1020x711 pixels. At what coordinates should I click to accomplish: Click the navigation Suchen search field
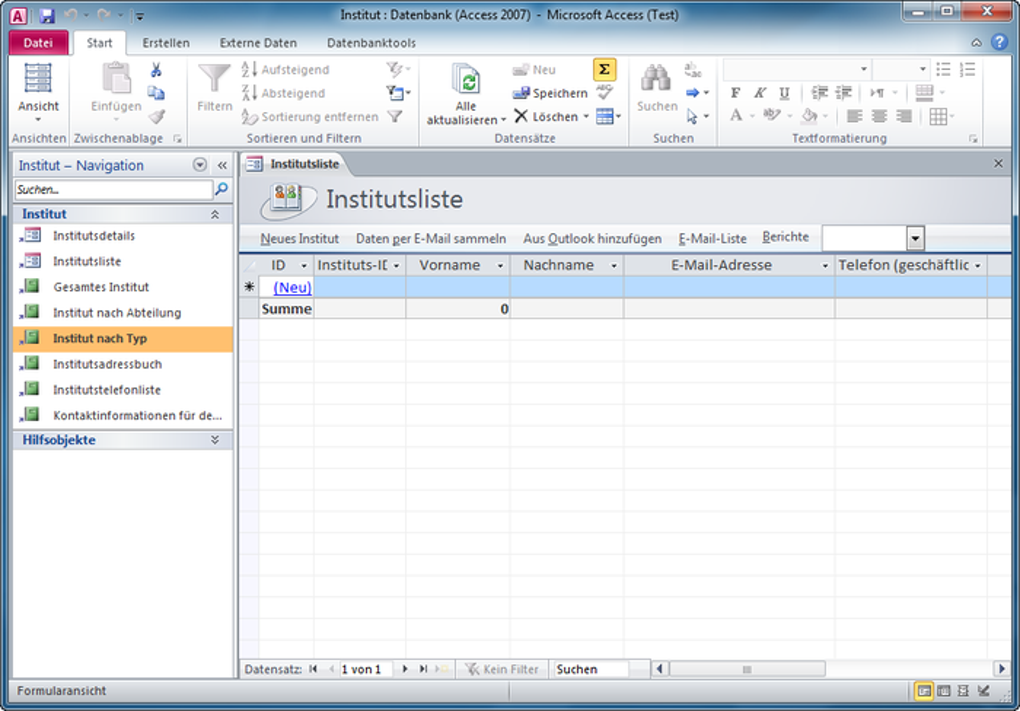[x=113, y=189]
